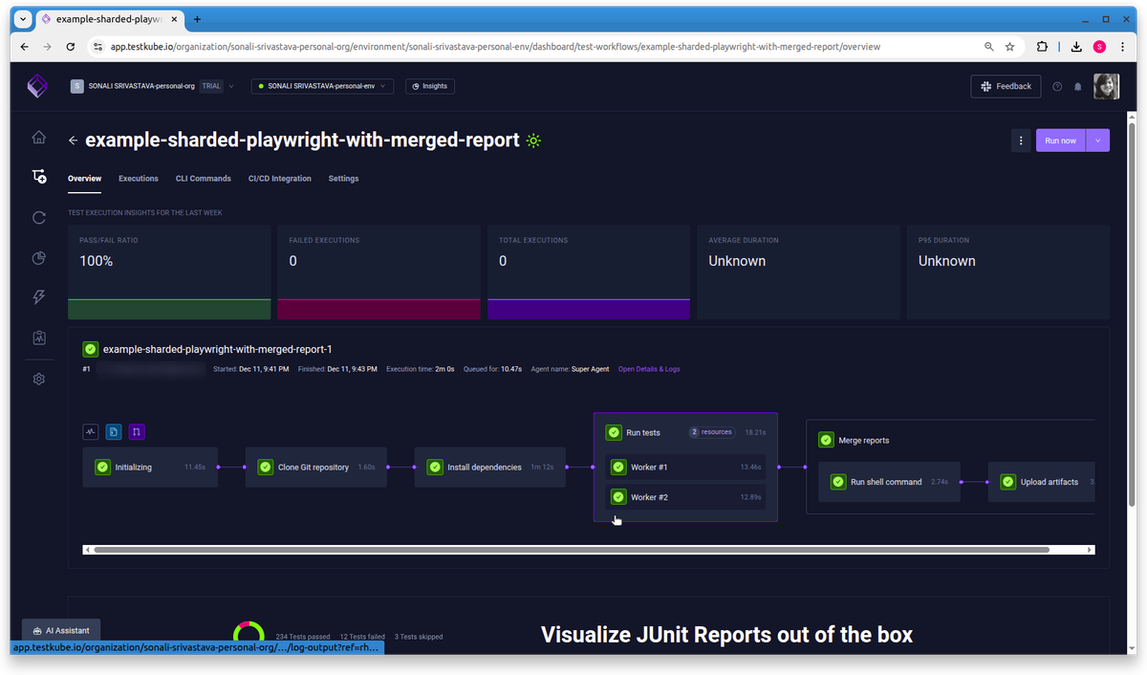Click the green pass/fail ratio bar
The width and height of the screenshot is (1147, 675).
tap(170, 309)
